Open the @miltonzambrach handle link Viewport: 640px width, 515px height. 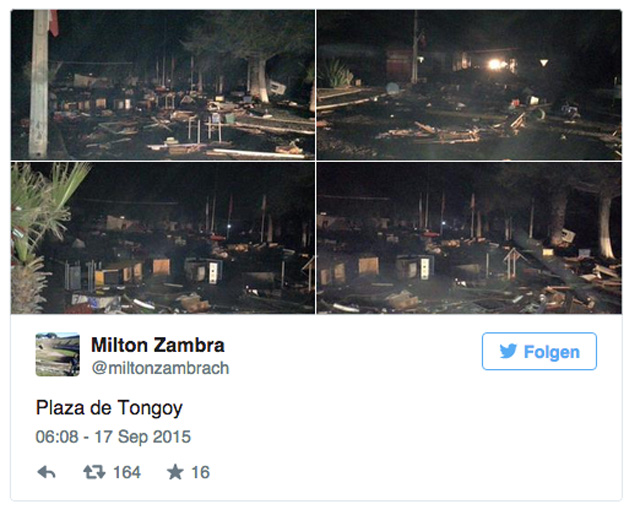tap(160, 368)
